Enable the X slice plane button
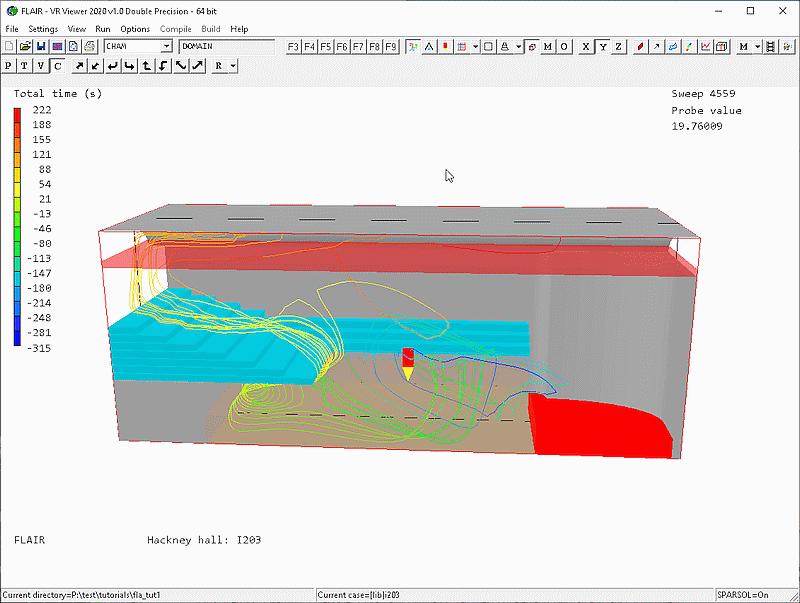The width and height of the screenshot is (800, 603). pos(586,46)
